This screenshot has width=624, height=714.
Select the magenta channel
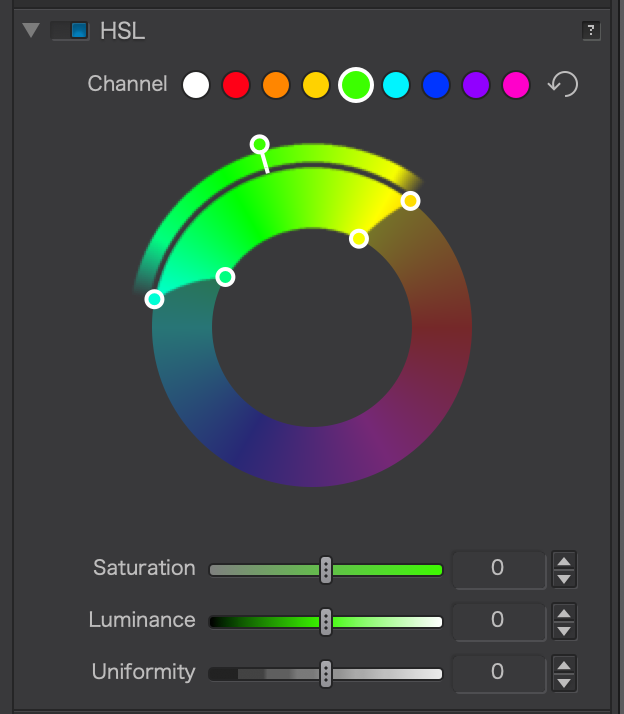516,85
